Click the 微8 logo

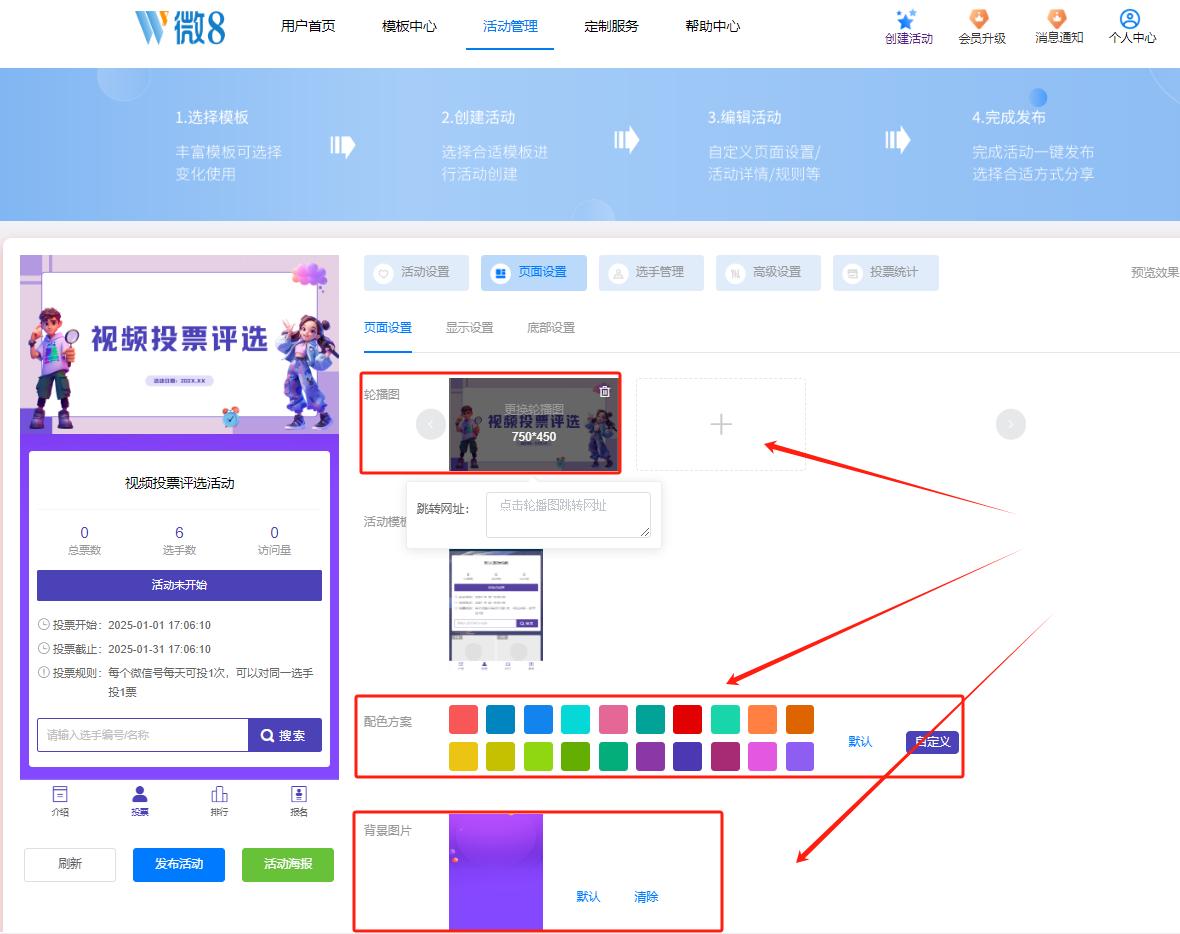point(180,28)
